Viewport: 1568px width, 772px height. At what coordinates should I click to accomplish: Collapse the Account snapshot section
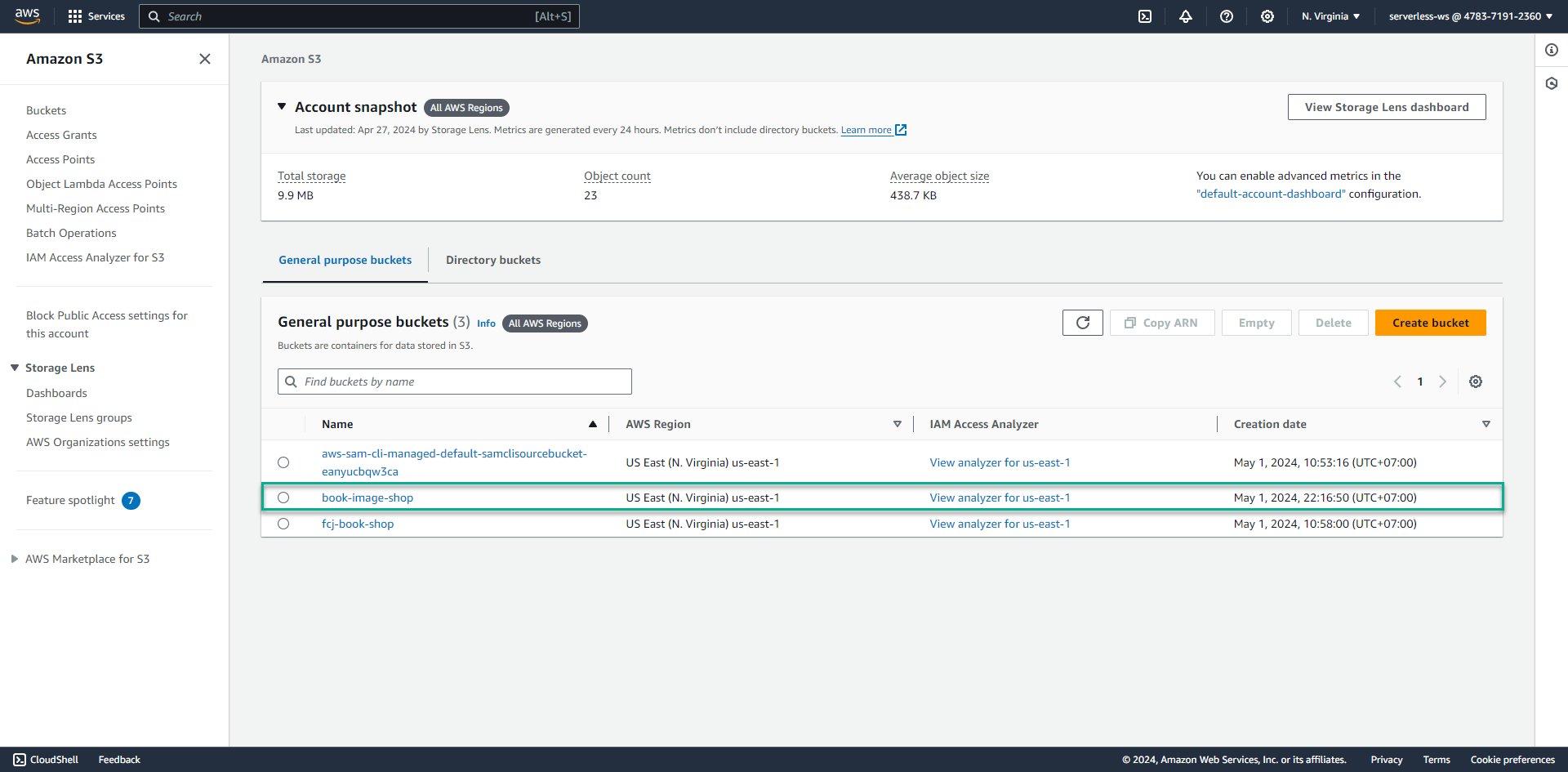pos(282,106)
